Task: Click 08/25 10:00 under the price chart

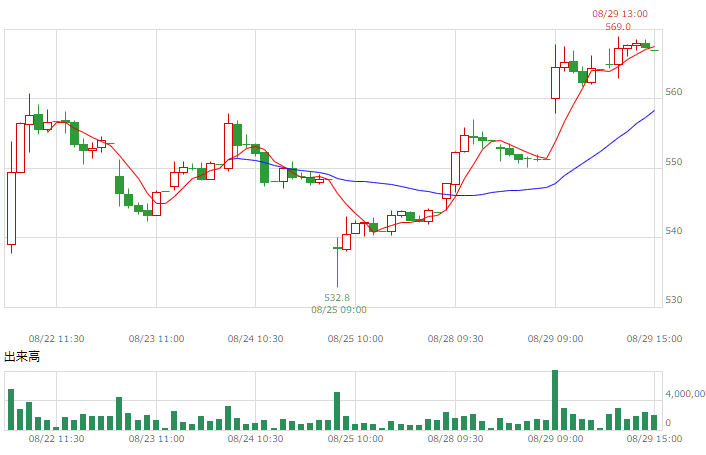Action: click(355, 338)
